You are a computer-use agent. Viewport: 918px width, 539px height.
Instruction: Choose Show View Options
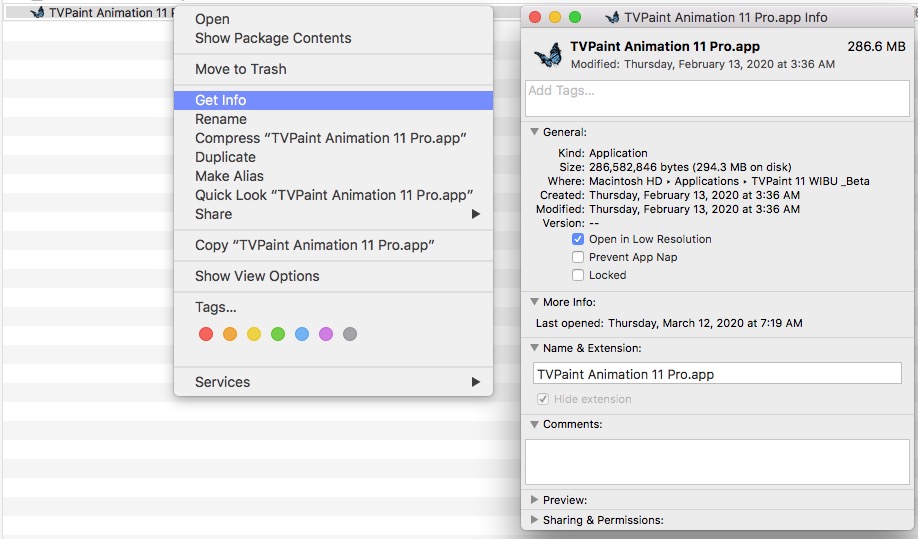(x=333, y=276)
